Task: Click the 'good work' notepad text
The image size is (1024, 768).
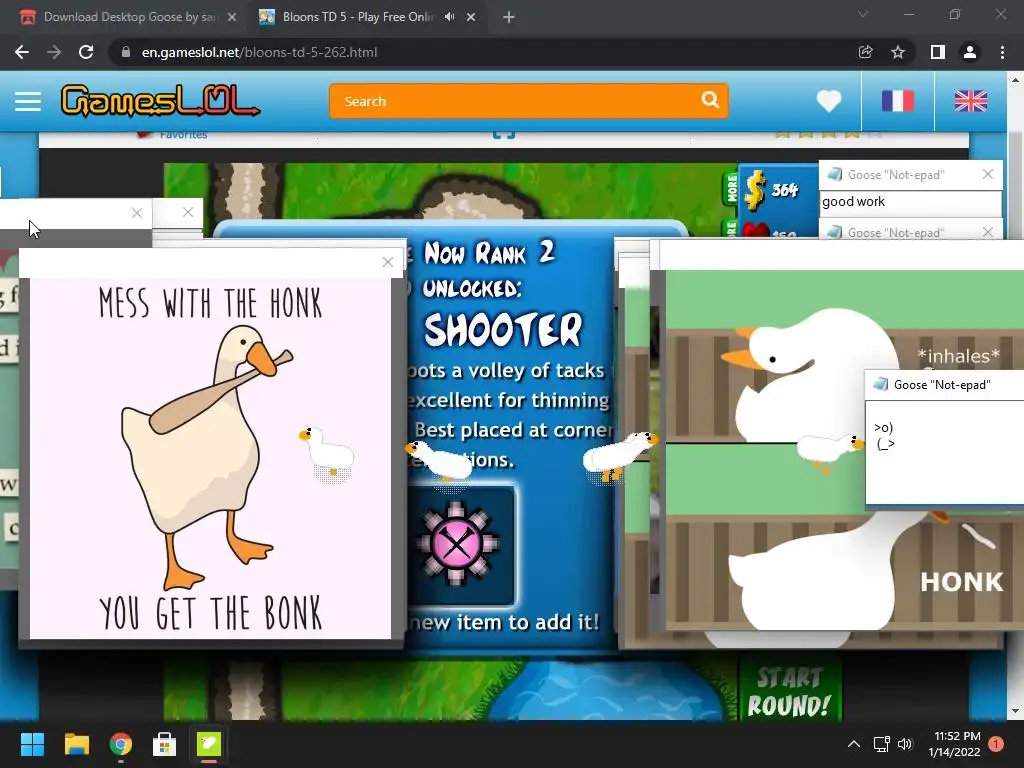Action: click(854, 202)
